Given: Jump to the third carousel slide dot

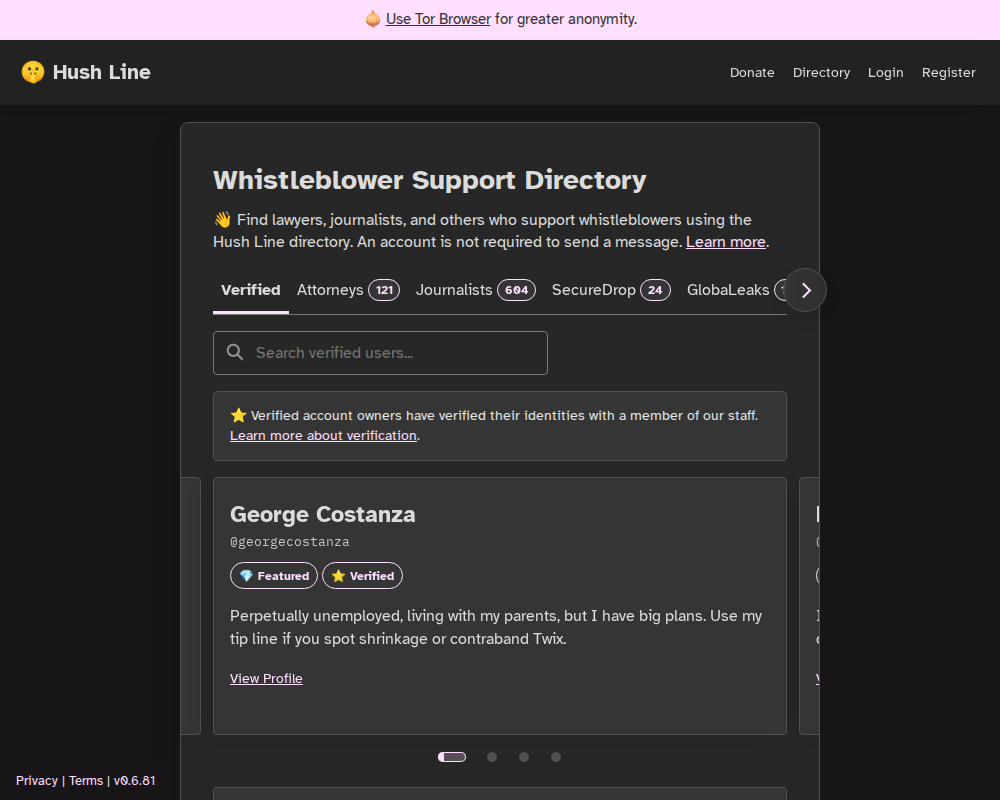Looking at the screenshot, I should 524,757.
